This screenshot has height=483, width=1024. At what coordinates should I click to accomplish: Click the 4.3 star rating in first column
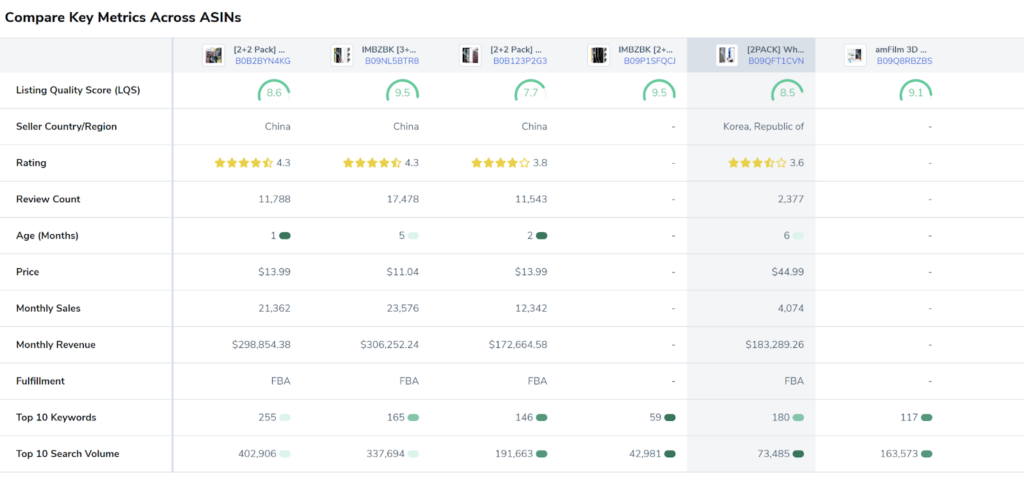coord(243,163)
